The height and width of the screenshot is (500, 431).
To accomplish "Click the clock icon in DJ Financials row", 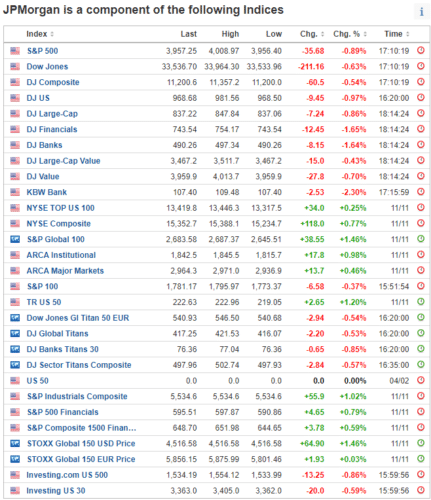I will point(421,129).
